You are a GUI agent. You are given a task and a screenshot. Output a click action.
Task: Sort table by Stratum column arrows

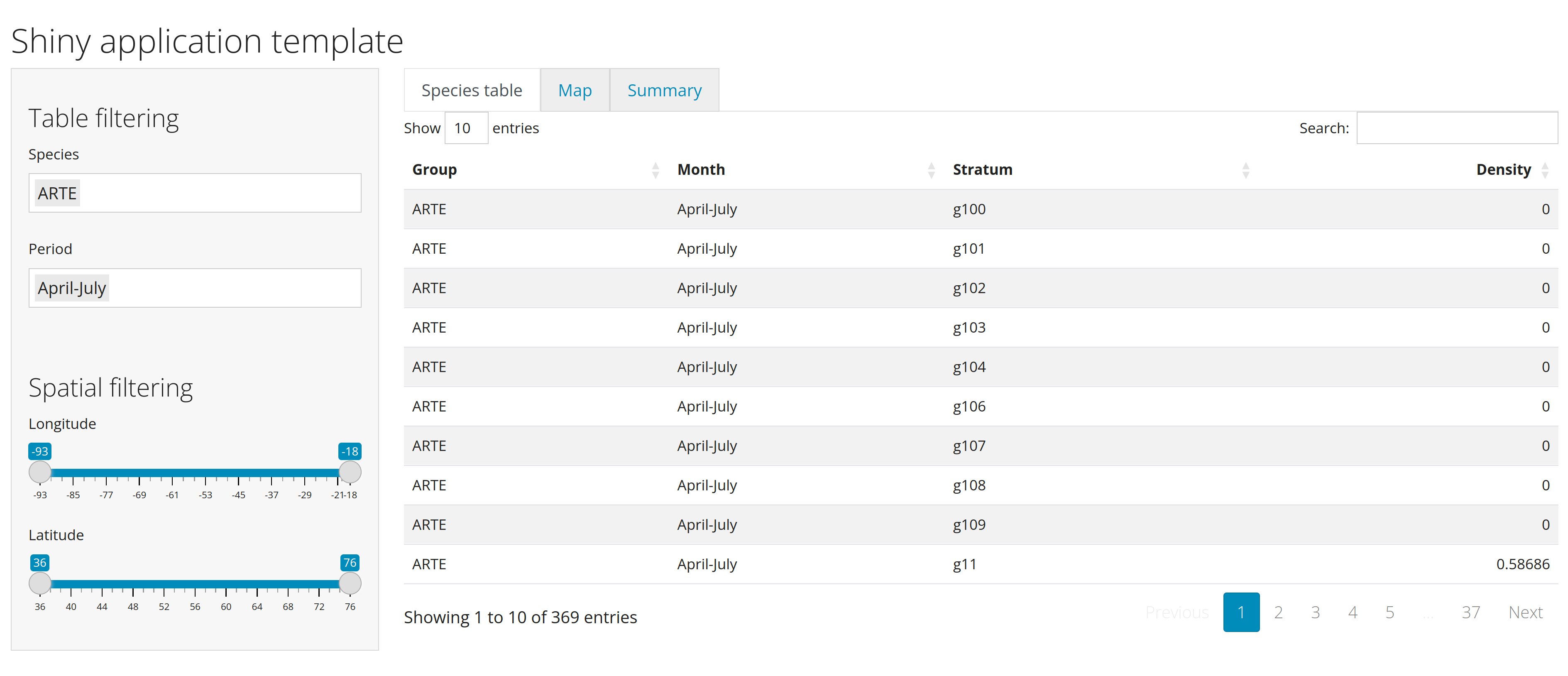coord(1245,170)
